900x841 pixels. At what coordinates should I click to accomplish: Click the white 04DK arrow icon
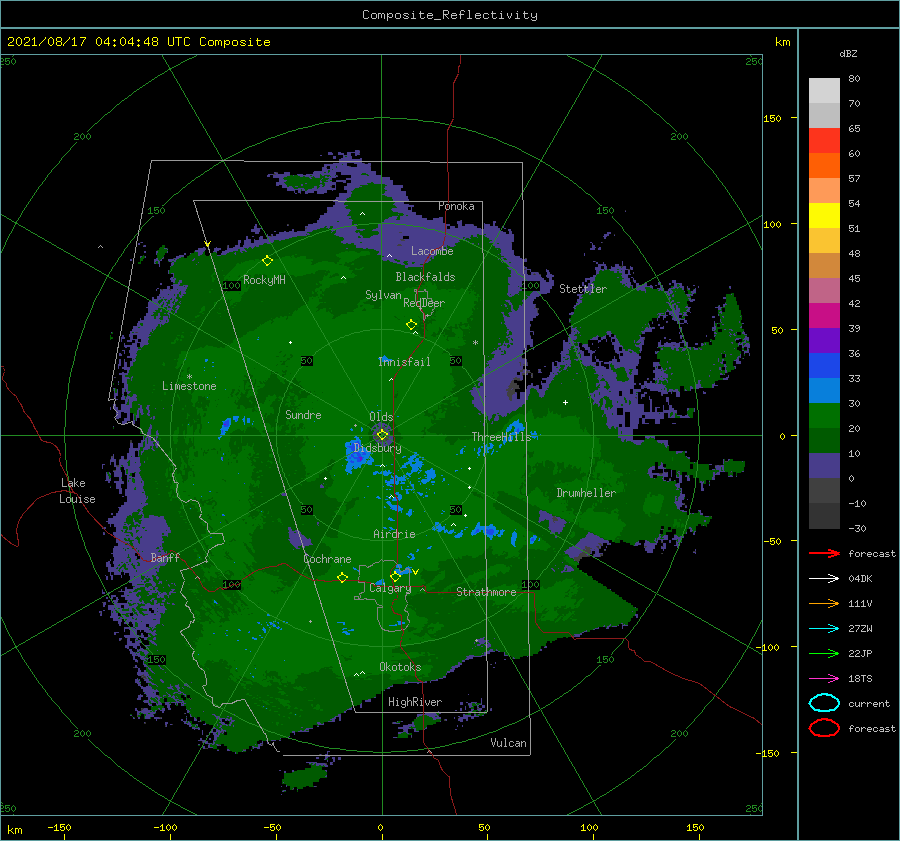point(824,578)
